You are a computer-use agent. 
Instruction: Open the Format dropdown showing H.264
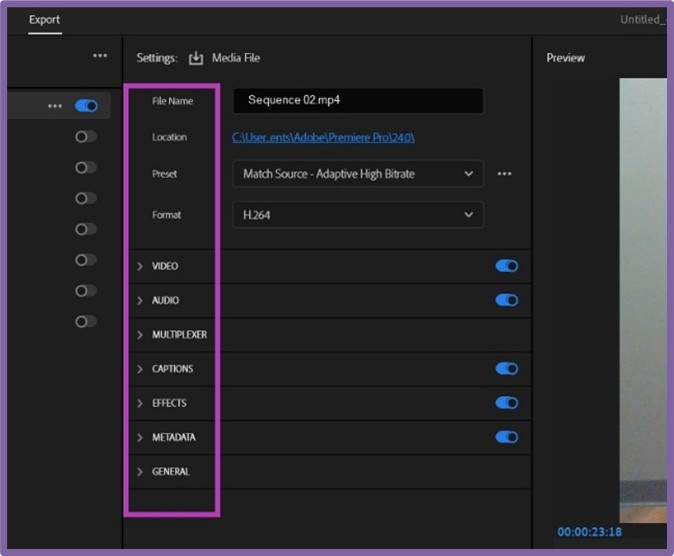pyautogui.click(x=358, y=215)
